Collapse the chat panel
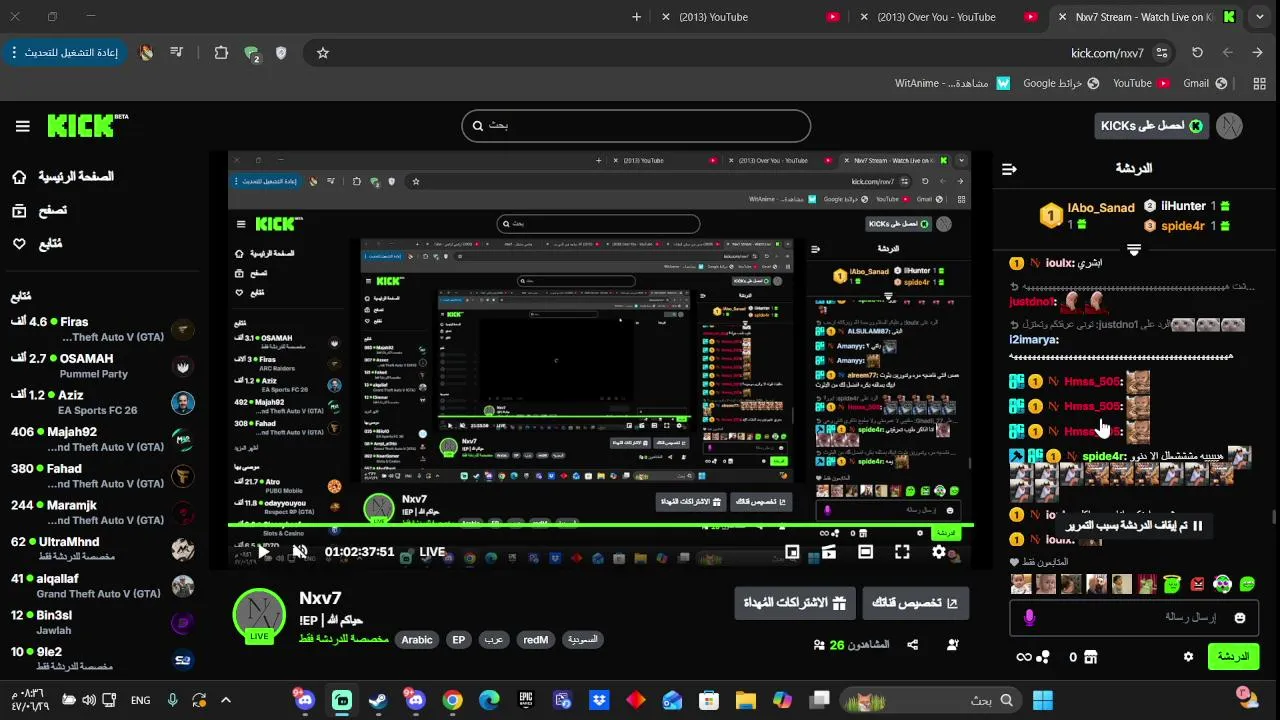The image size is (1280, 720). click(x=1009, y=169)
